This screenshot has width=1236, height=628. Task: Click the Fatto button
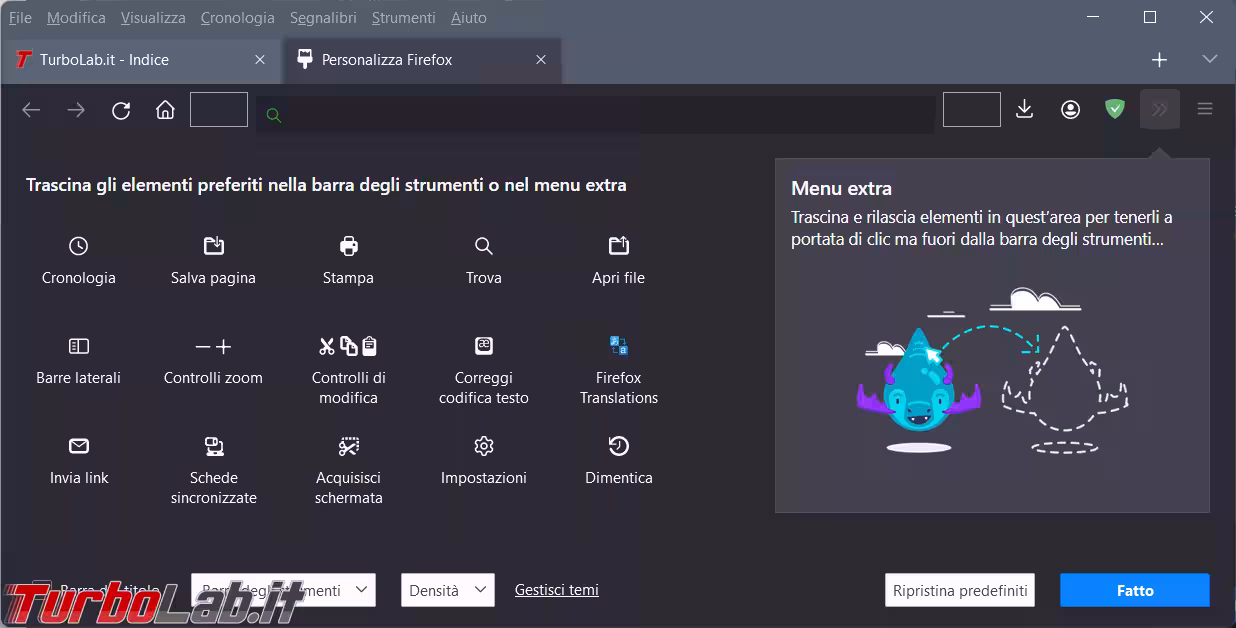pyautogui.click(x=1134, y=590)
